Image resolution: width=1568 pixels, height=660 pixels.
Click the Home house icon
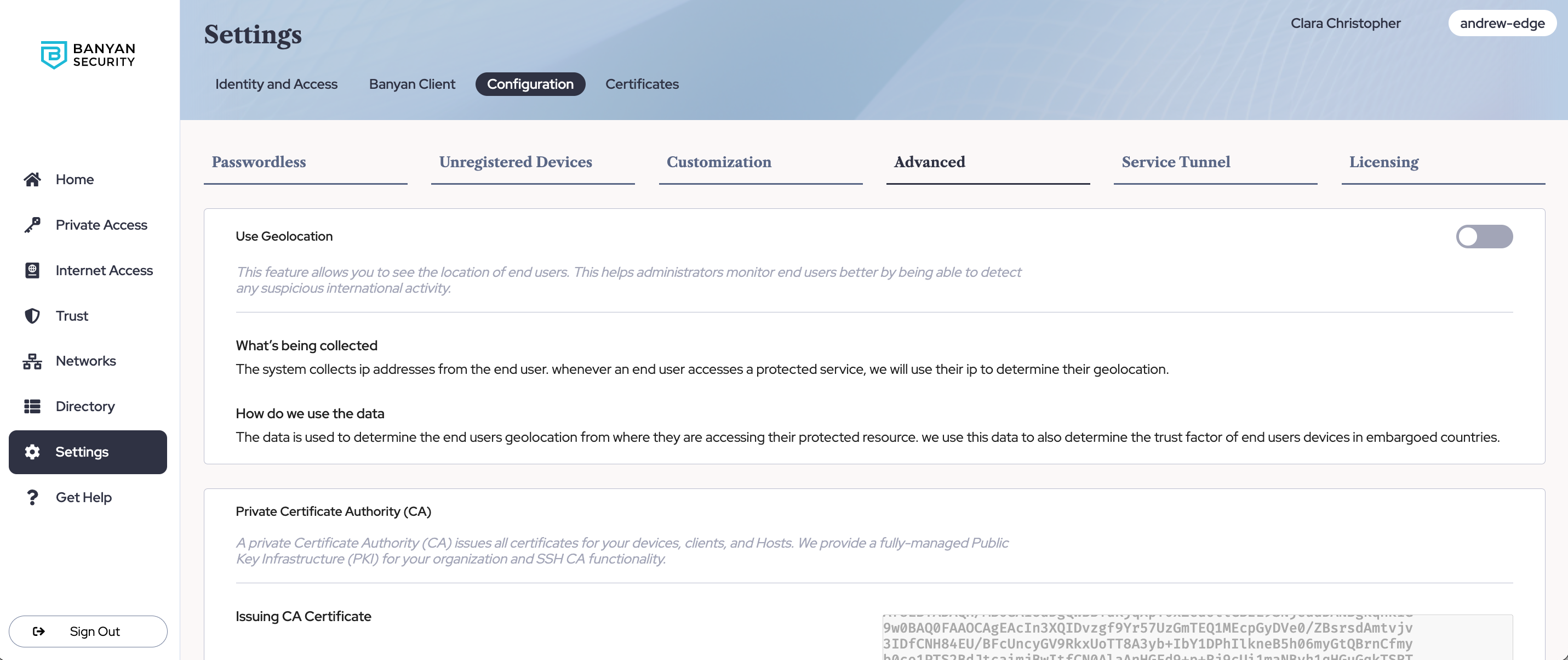pyautogui.click(x=32, y=179)
